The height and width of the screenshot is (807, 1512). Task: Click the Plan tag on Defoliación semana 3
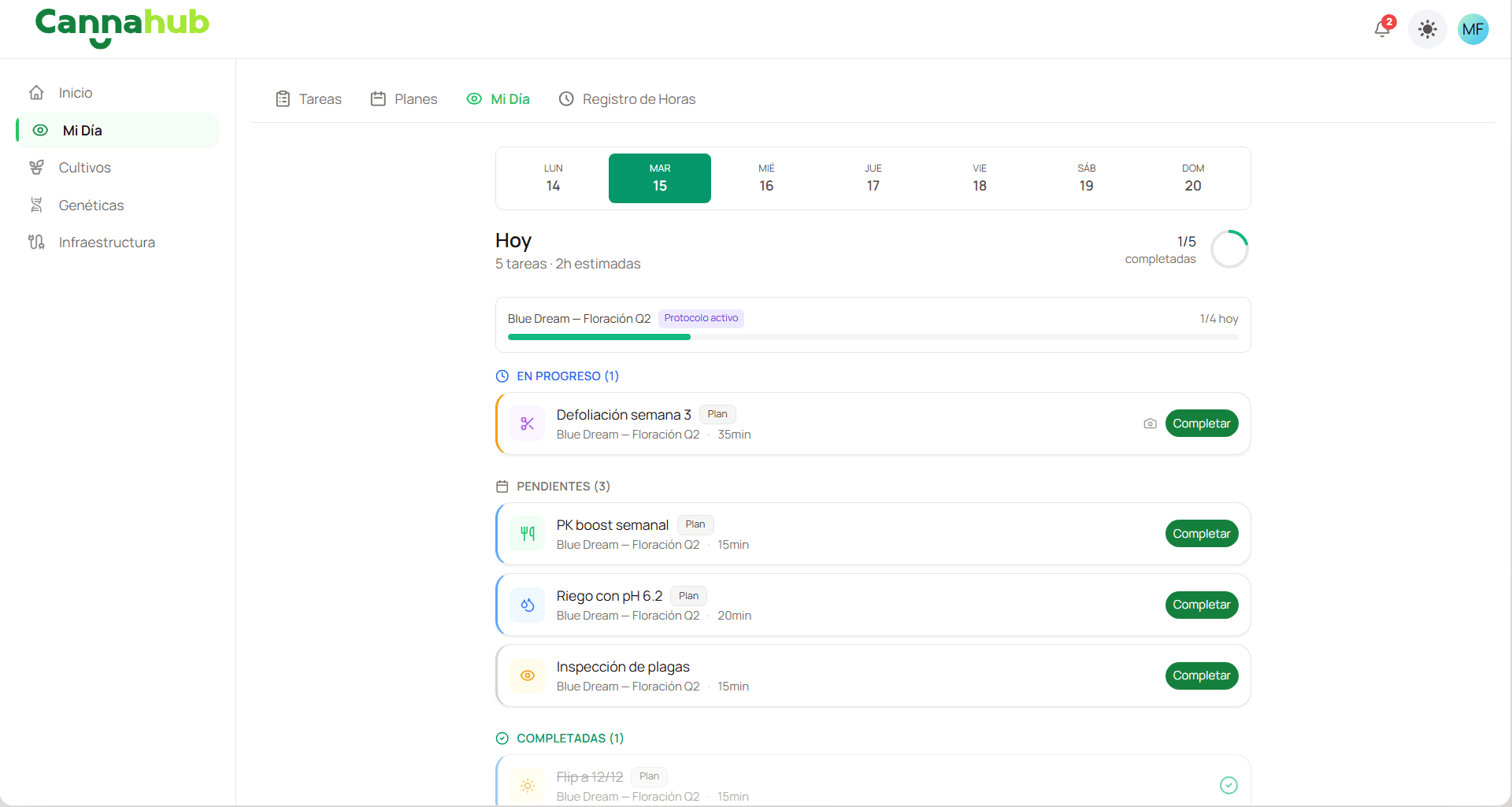(x=717, y=414)
